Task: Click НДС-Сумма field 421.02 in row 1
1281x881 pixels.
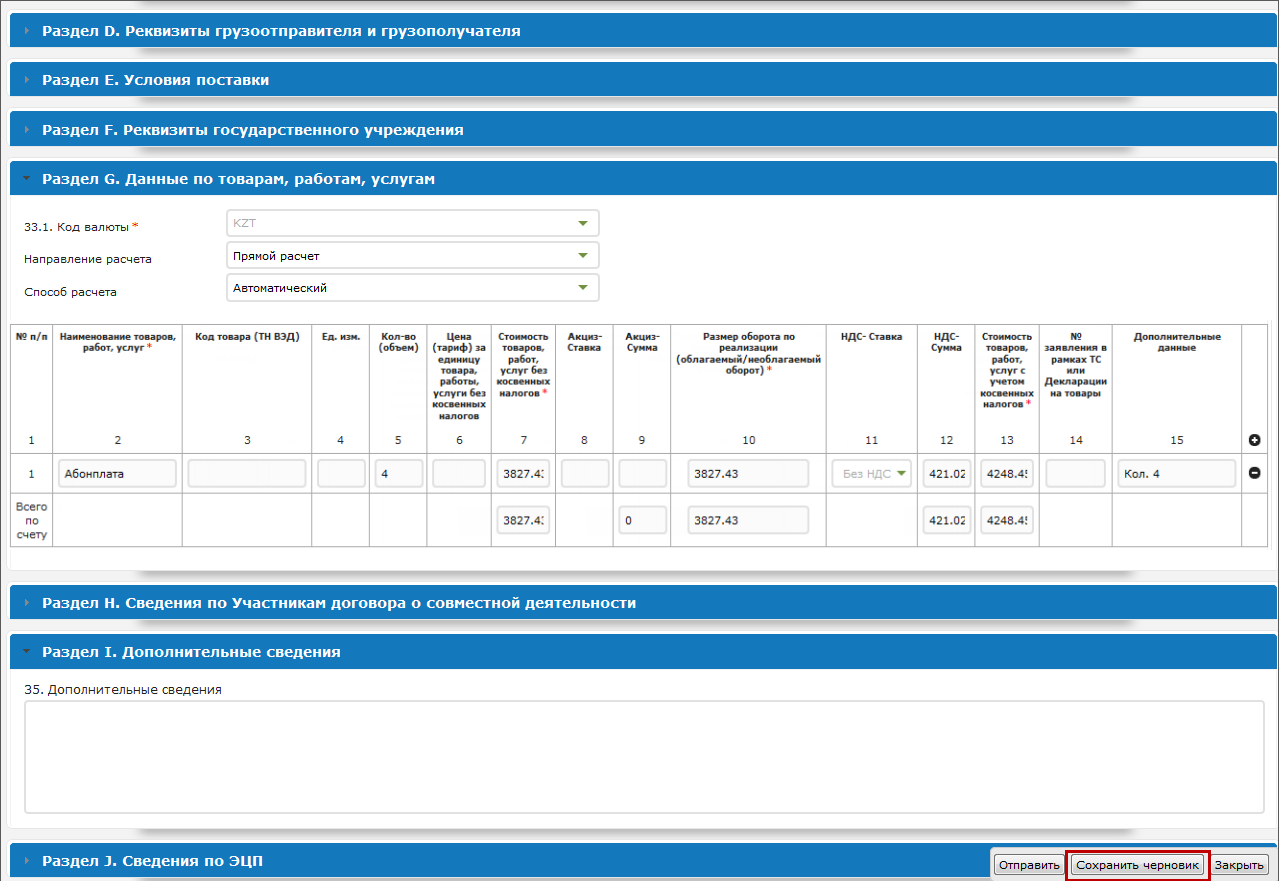Action: 946,473
